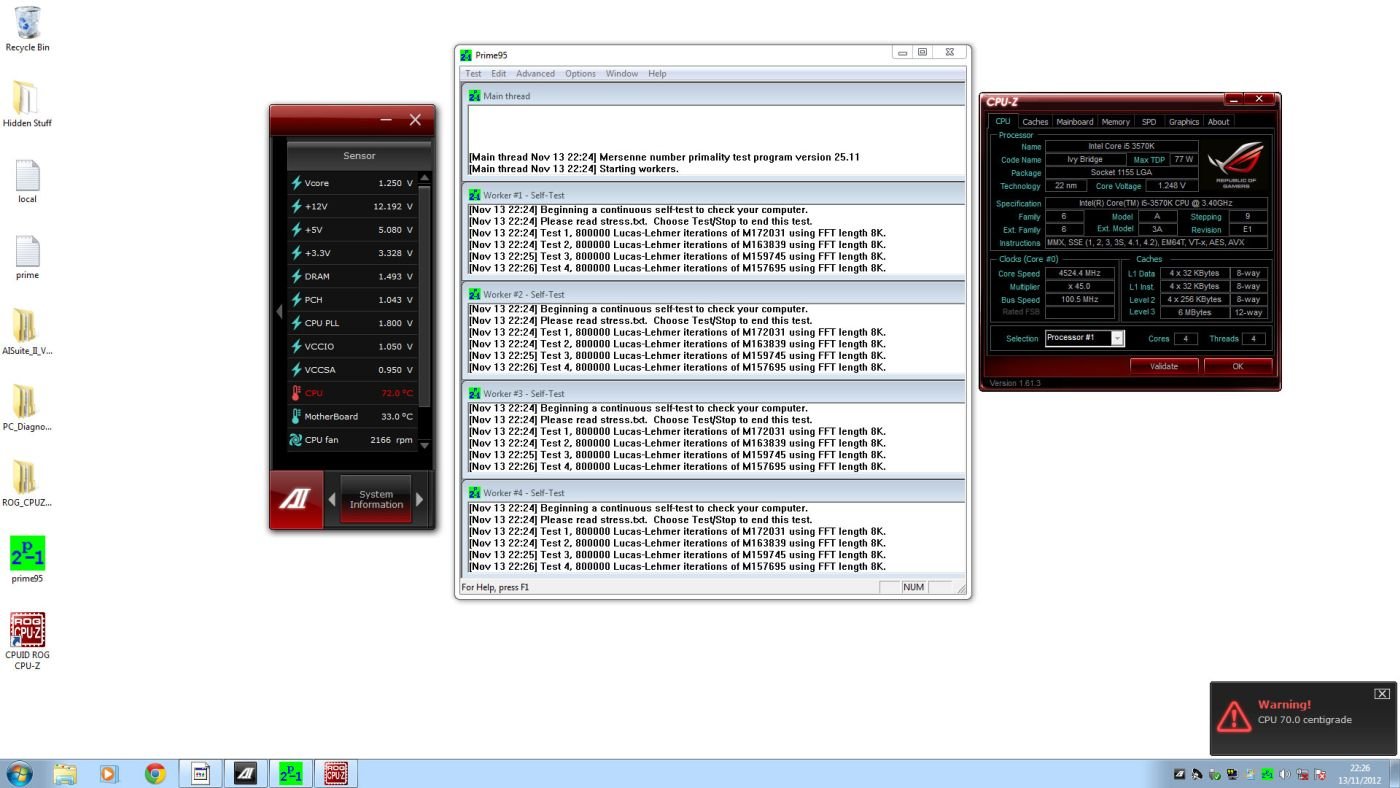This screenshot has width=1400, height=788.
Task: Click the Main thread sub-window title bar
Action: (x=713, y=96)
